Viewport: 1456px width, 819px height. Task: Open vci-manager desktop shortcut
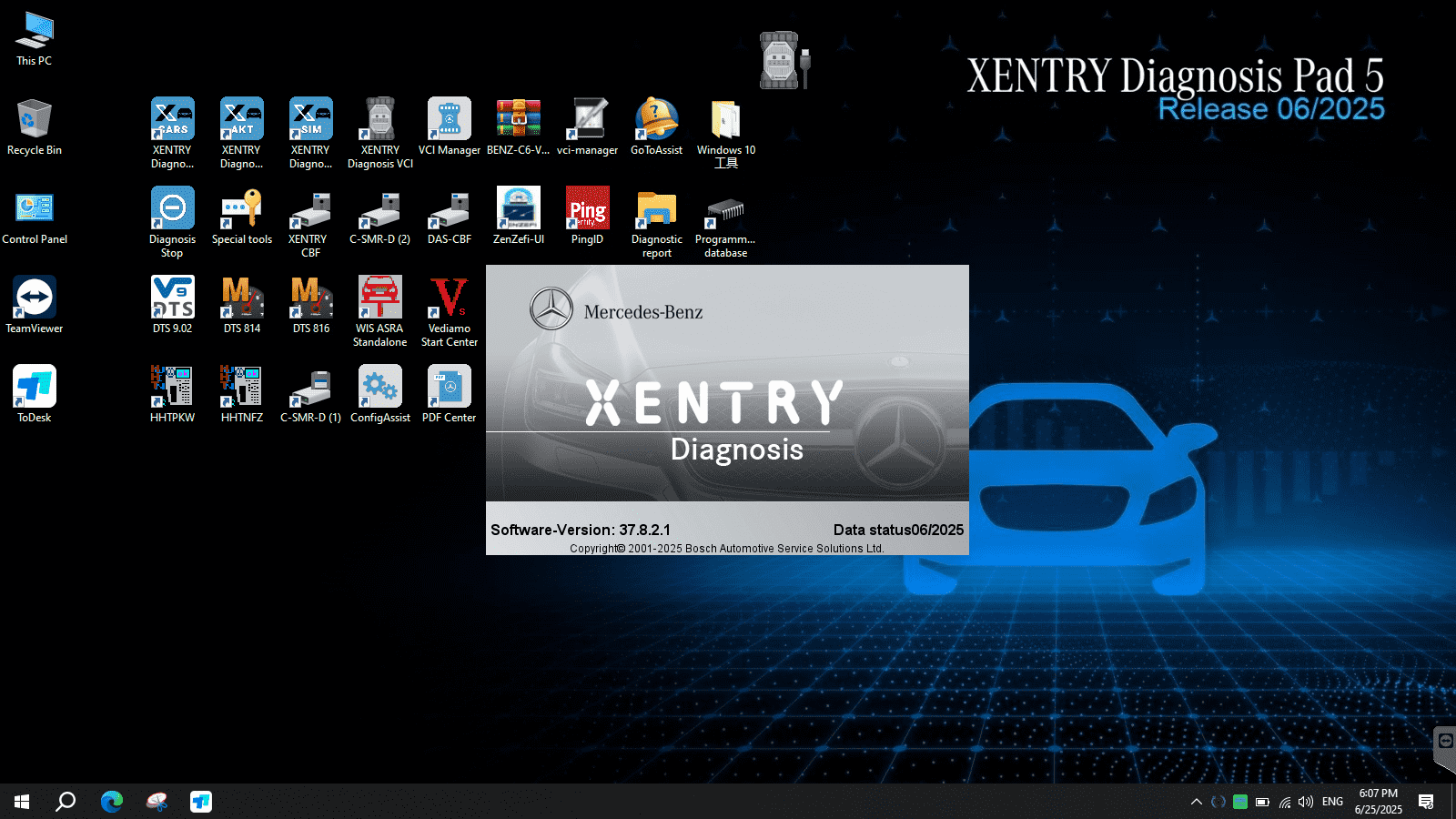588,127
